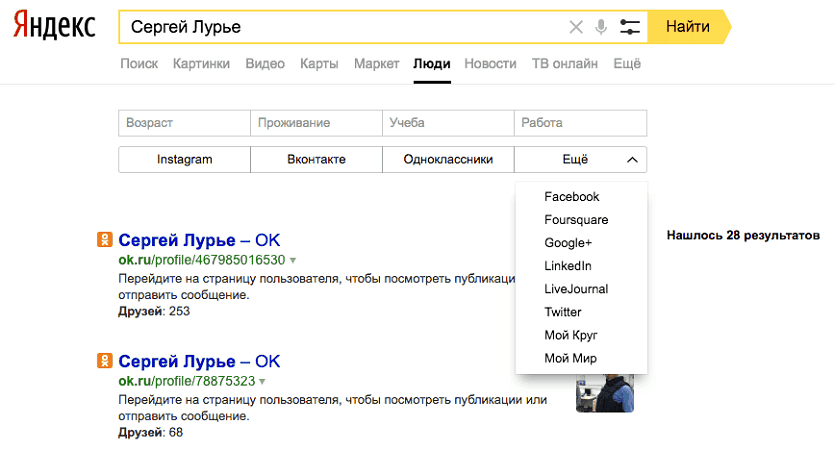The height and width of the screenshot is (450, 834).
Task: Open advanced search settings sliders icon
Action: tap(629, 27)
